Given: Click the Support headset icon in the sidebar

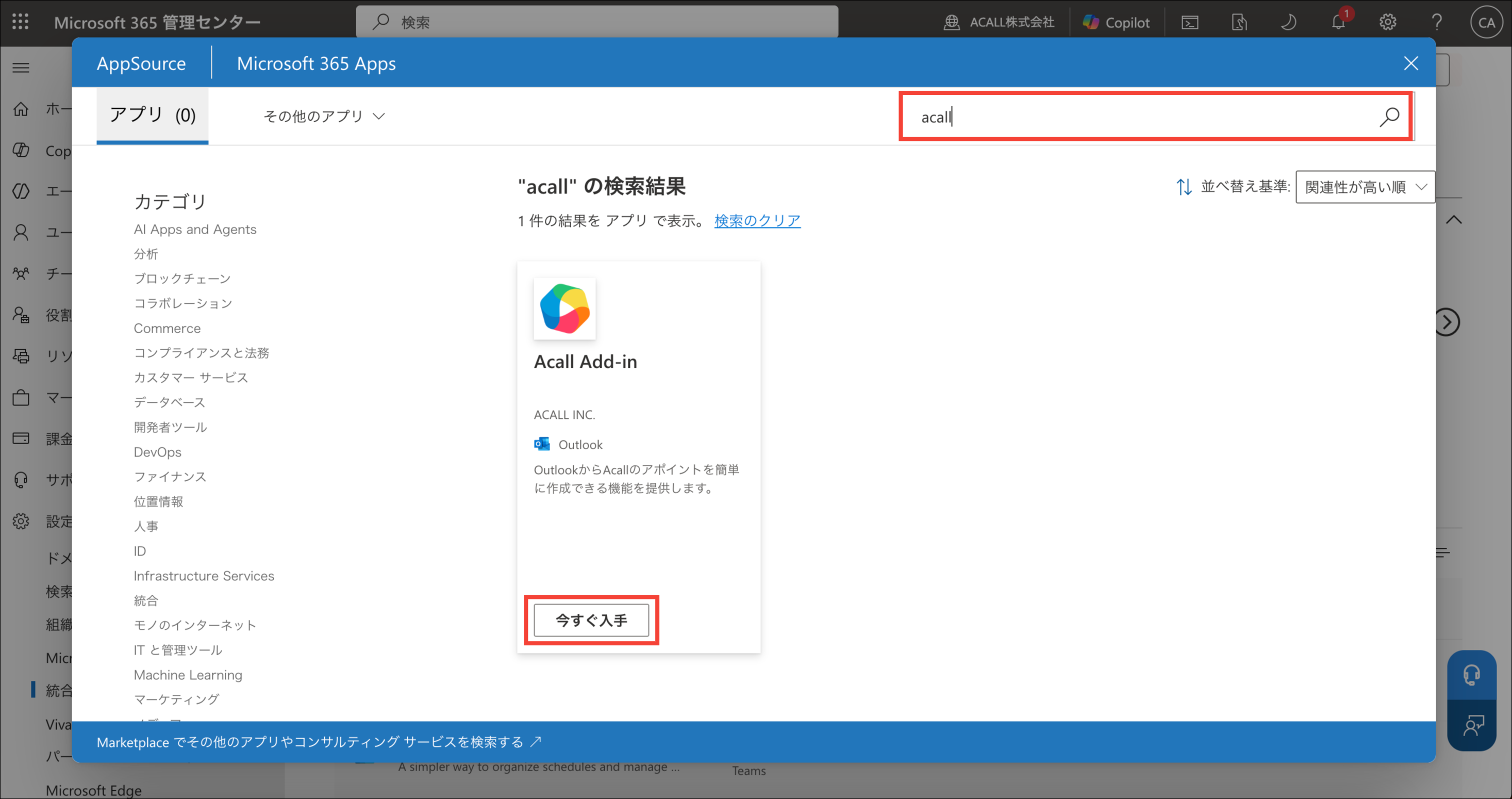Looking at the screenshot, I should [x=21, y=480].
